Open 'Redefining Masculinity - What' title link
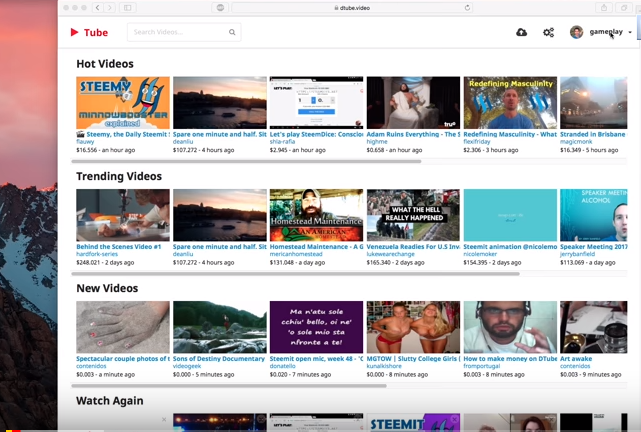Image resolution: width=641 pixels, height=432 pixels. [x=510, y=134]
